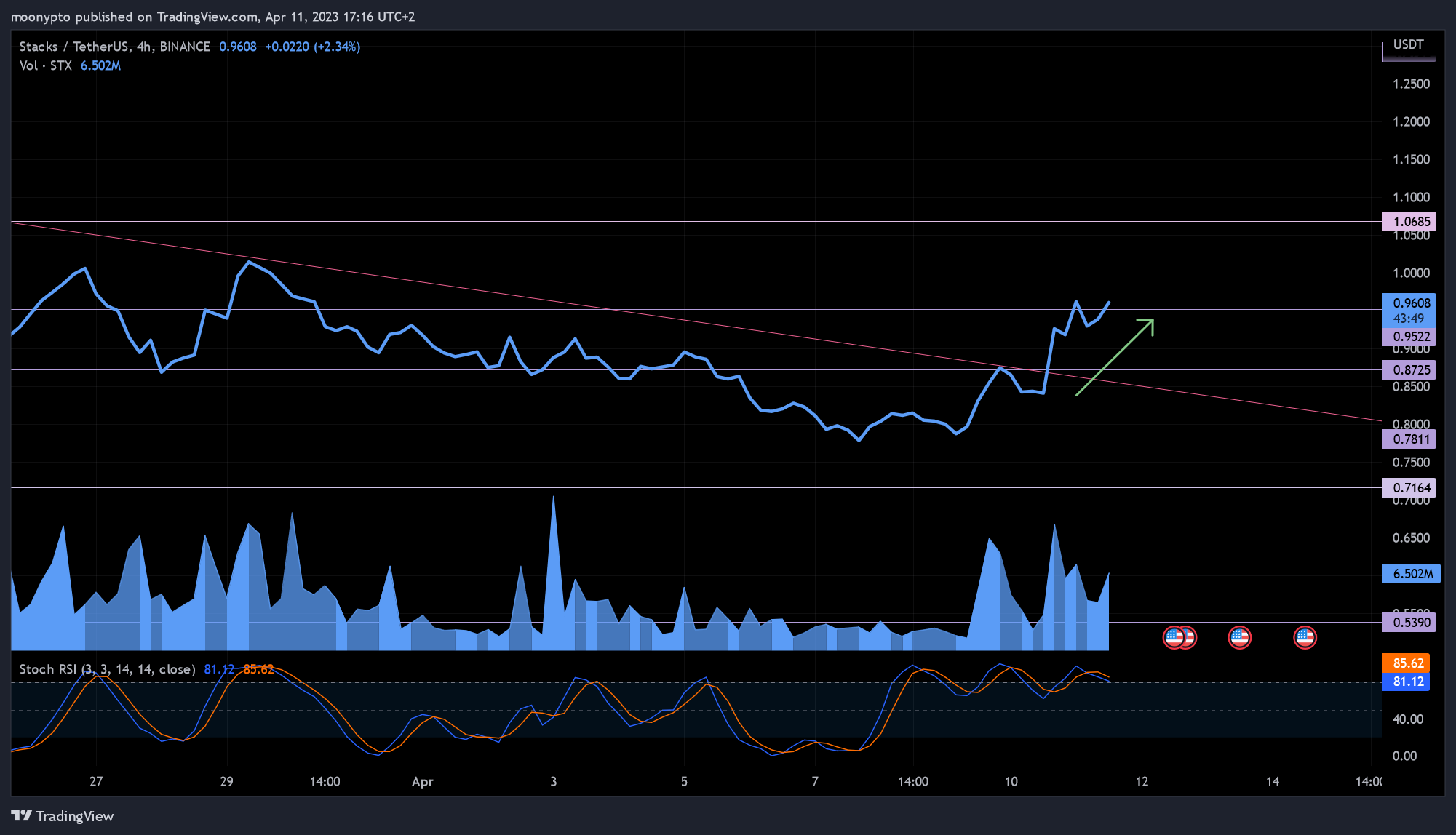Click the 12 date label on time axis

1142,782
